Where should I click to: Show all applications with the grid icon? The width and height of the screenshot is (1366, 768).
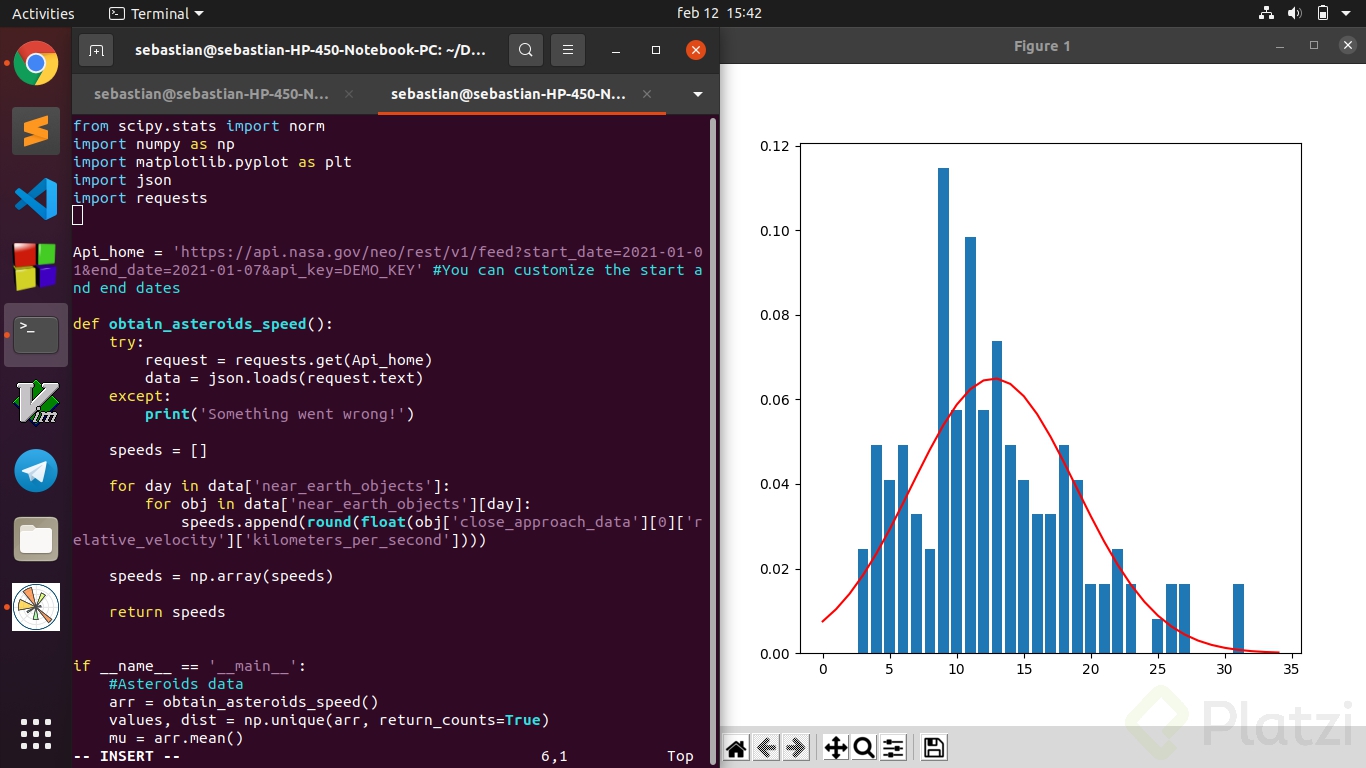pyautogui.click(x=36, y=733)
